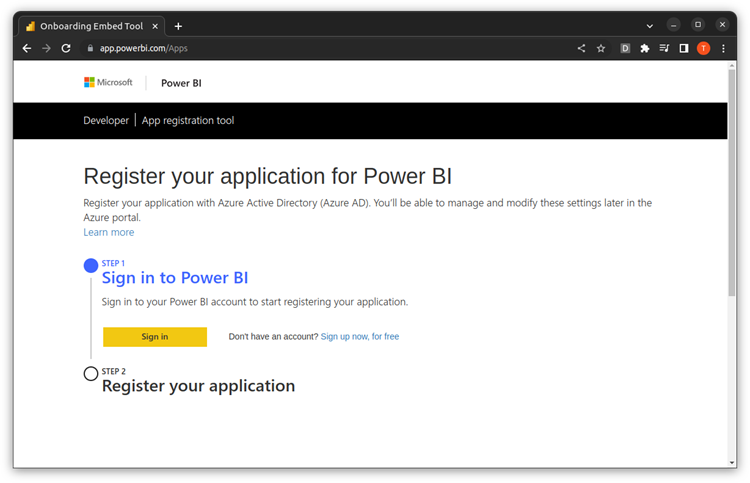
Task: Click the Sign up now, for free link
Action: [359, 337]
